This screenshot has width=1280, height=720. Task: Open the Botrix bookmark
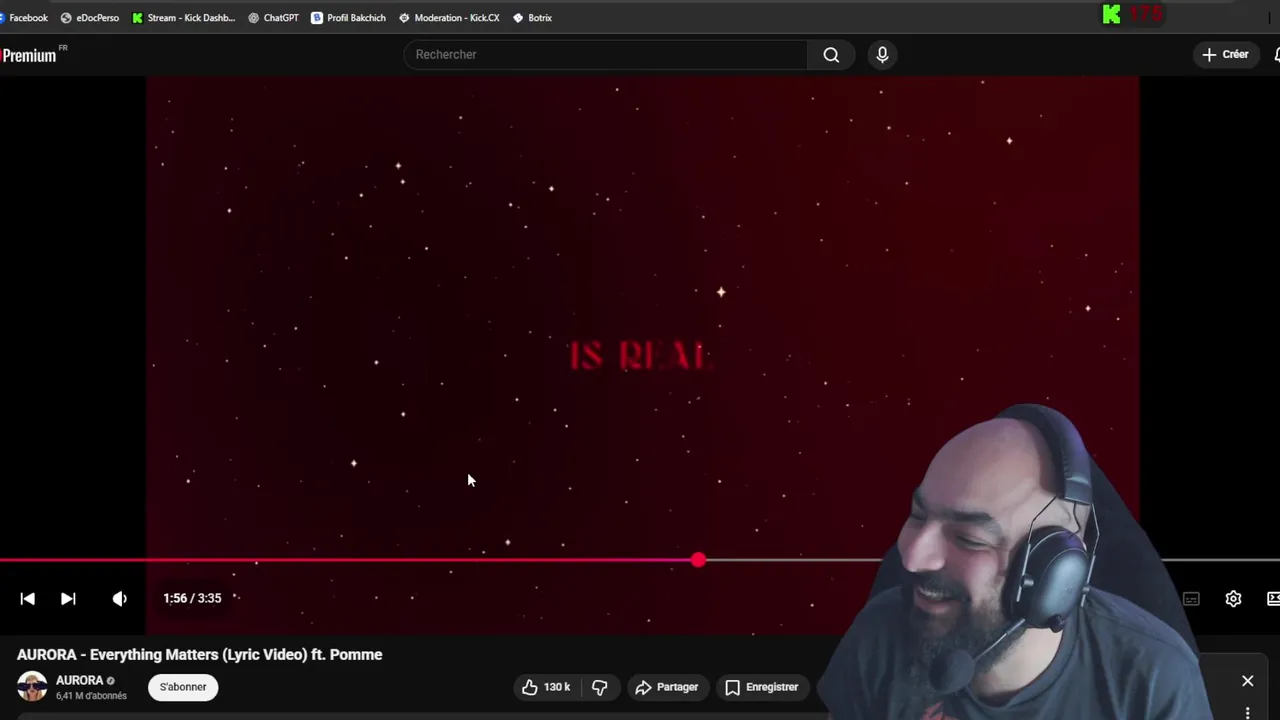532,18
